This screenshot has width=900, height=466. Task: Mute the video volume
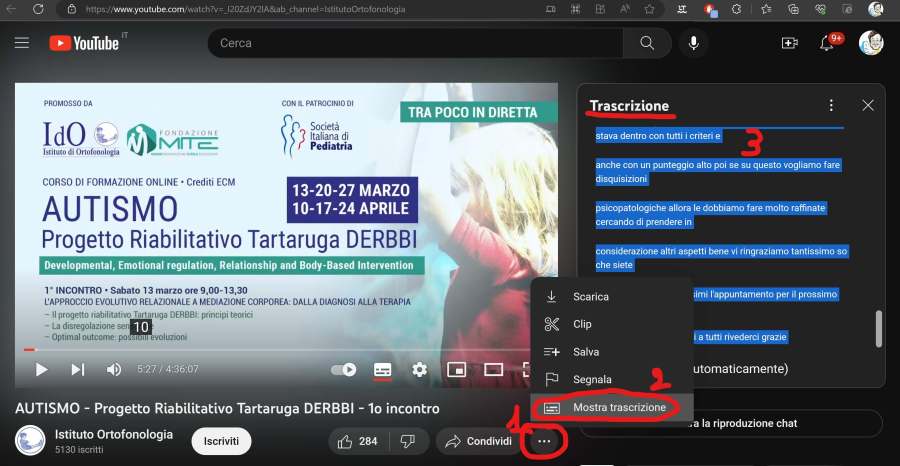[x=114, y=369]
